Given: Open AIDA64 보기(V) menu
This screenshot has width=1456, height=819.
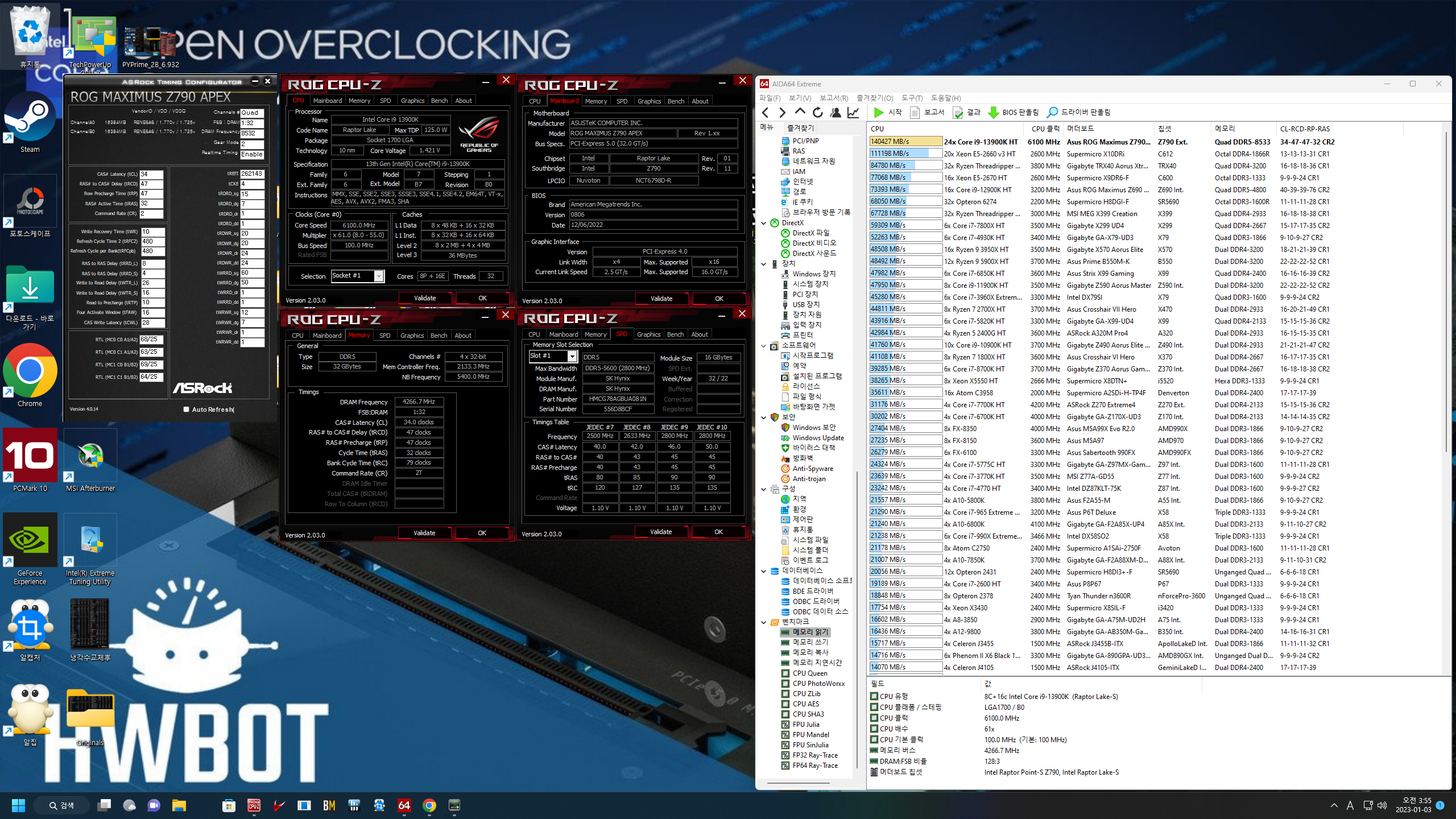Looking at the screenshot, I should [800, 98].
